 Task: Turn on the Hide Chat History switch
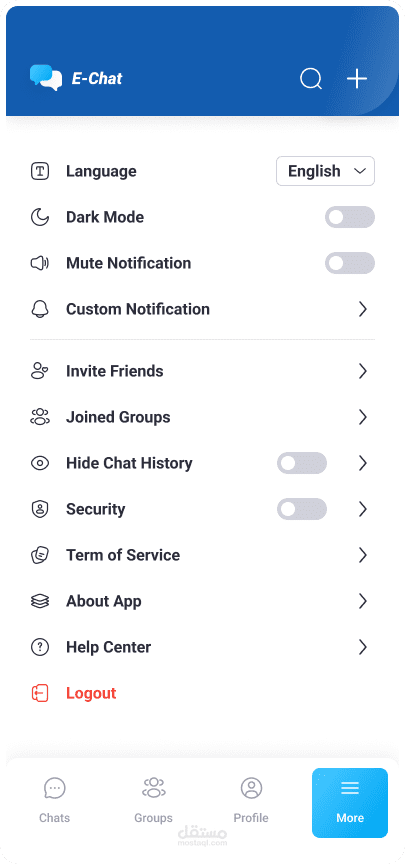(x=302, y=463)
